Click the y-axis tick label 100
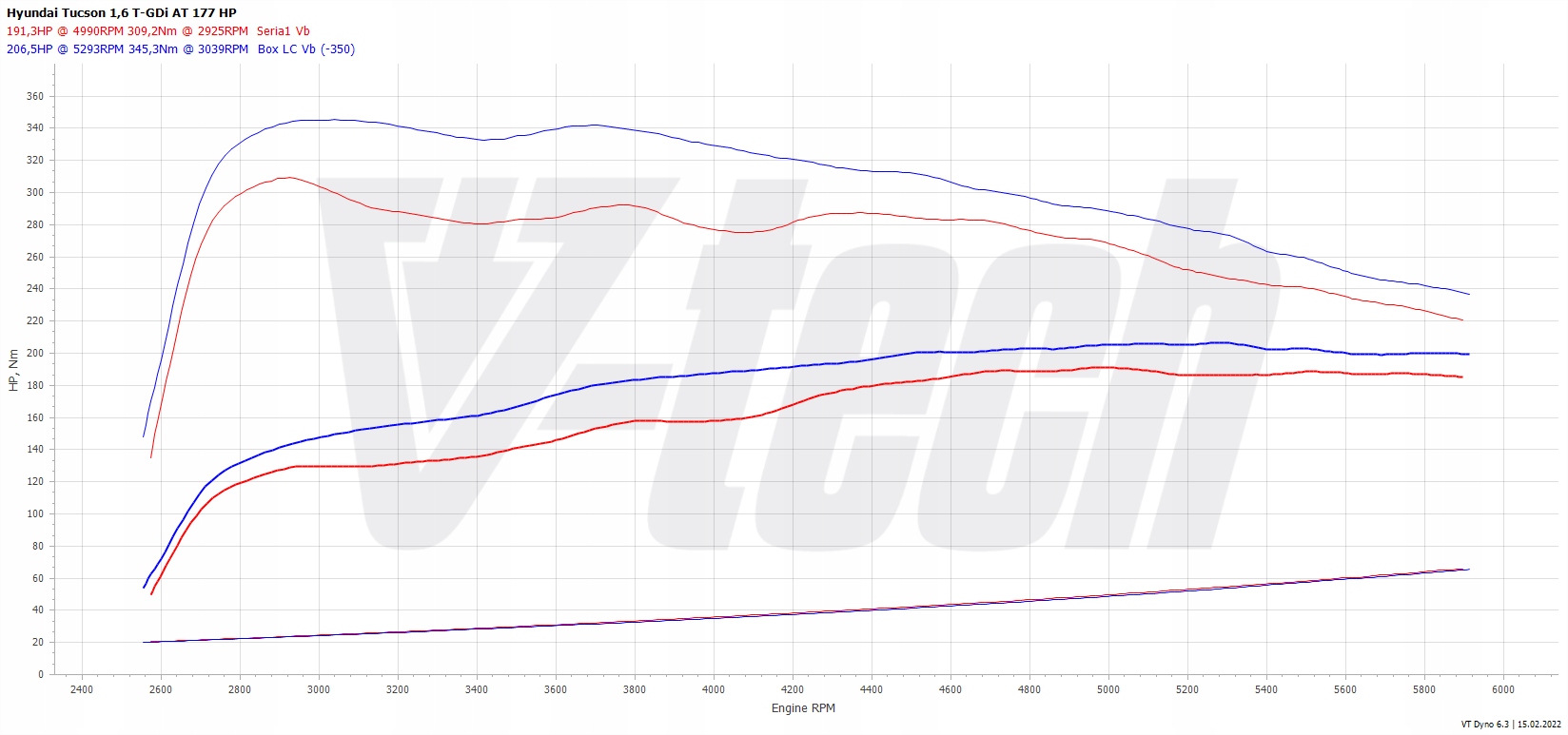The height and width of the screenshot is (735, 1568). tap(35, 513)
